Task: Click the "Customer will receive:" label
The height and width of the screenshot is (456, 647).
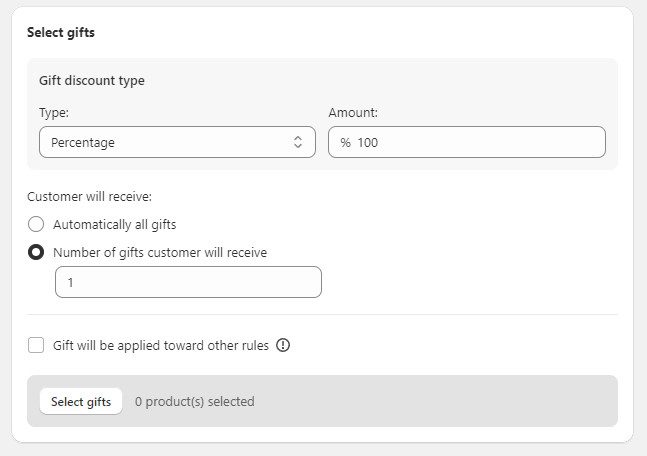Action: click(x=89, y=196)
